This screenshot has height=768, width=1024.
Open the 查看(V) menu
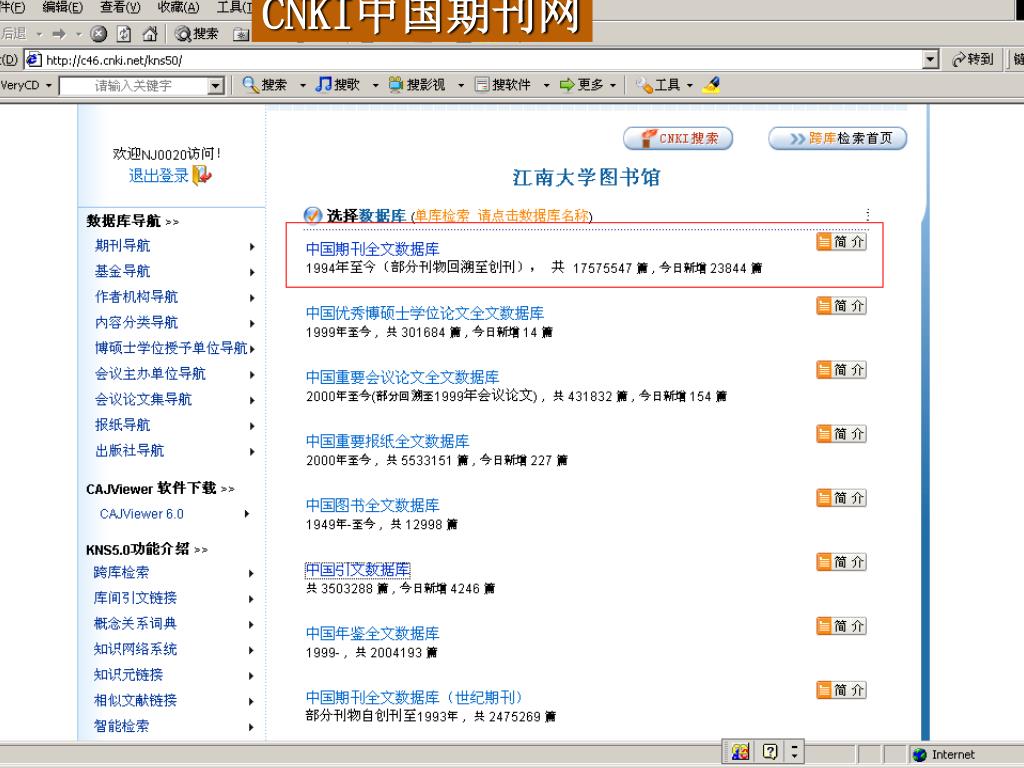[x=120, y=7]
